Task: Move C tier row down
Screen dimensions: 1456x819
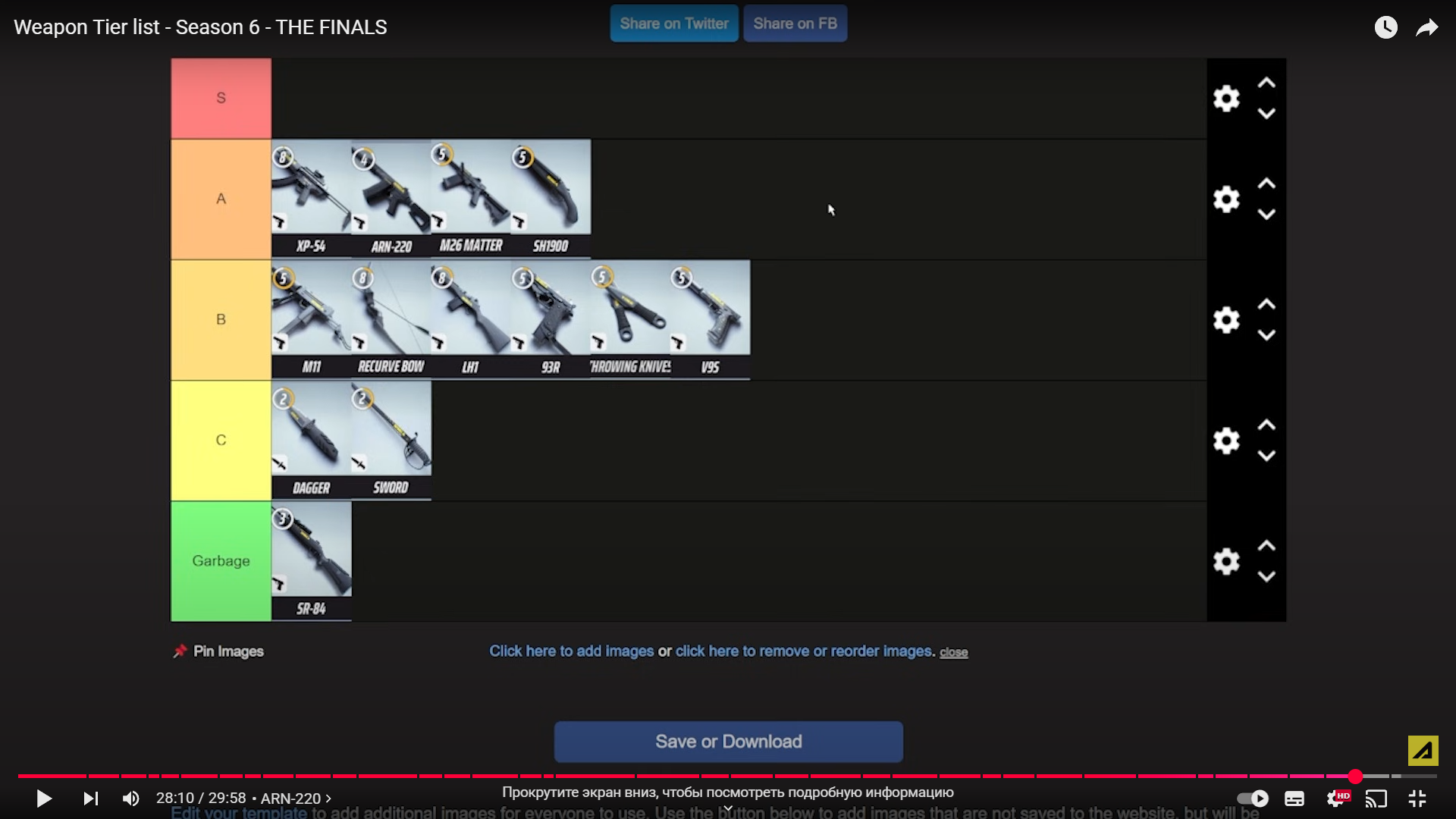Action: (x=1266, y=456)
